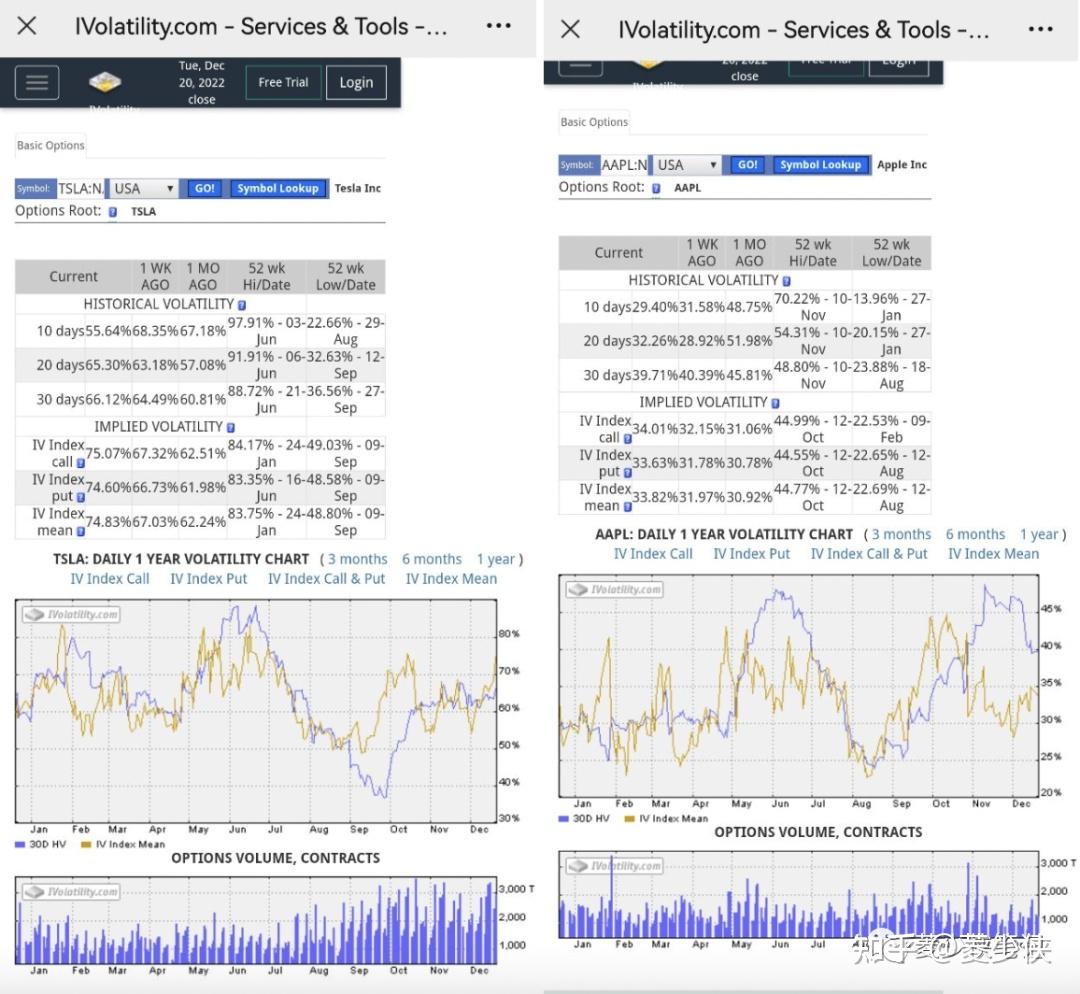Screen dimensions: 1080x994
Task: Open USA country dropdown next to AAPL
Action: (x=687, y=165)
